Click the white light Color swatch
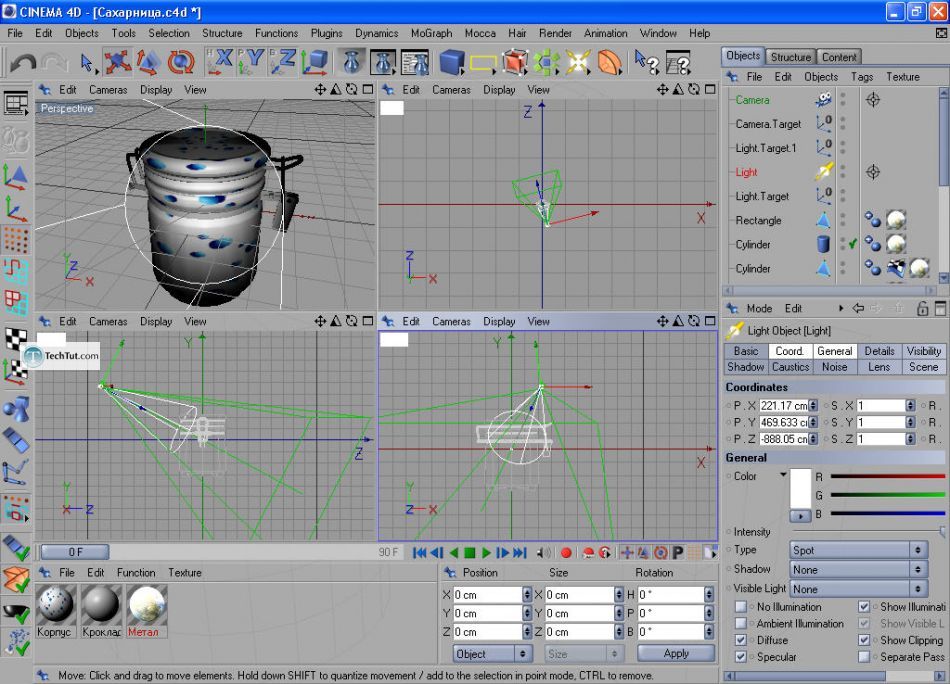This screenshot has height=684, width=950. tap(801, 489)
